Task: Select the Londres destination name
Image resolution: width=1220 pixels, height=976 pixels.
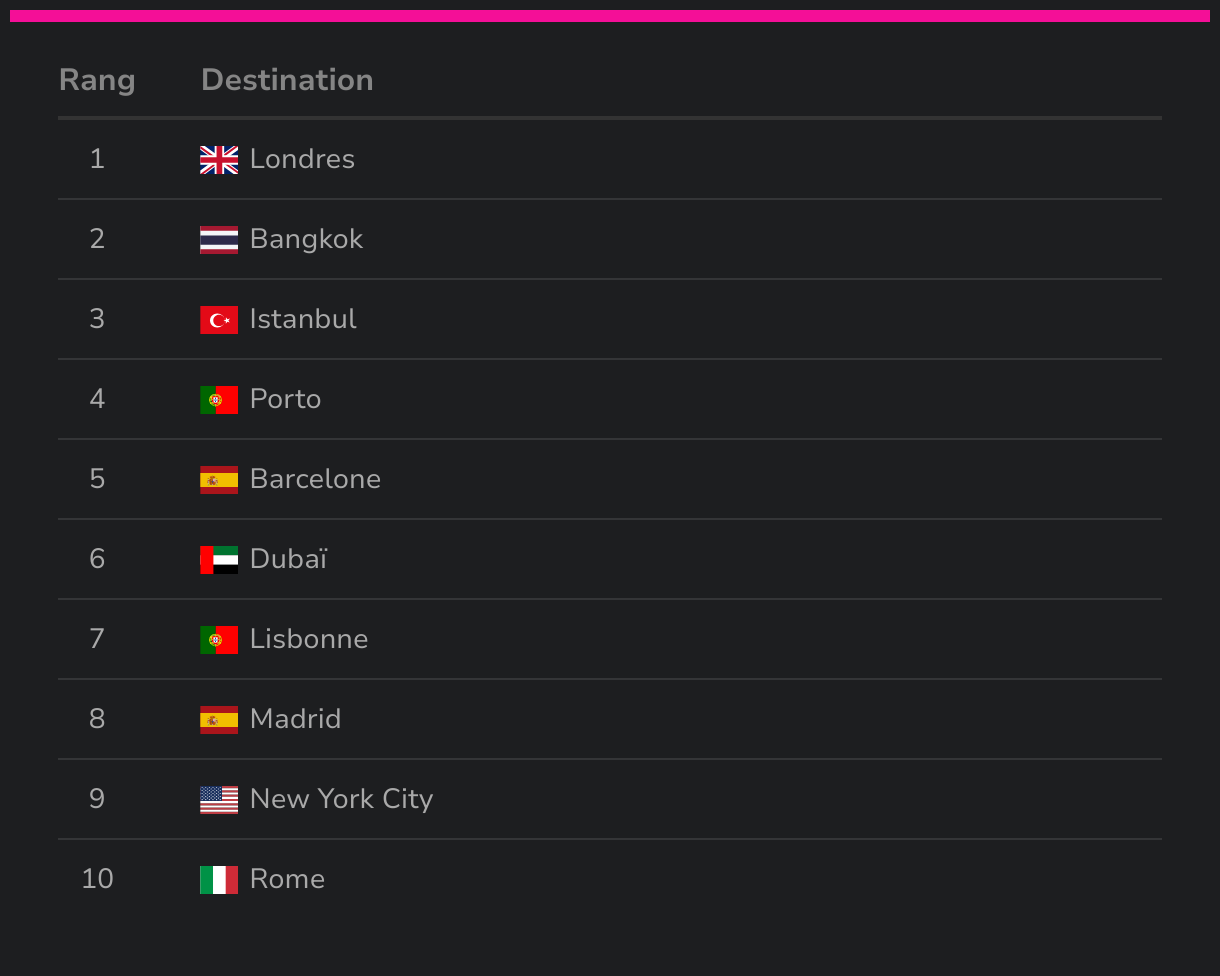Action: point(302,159)
